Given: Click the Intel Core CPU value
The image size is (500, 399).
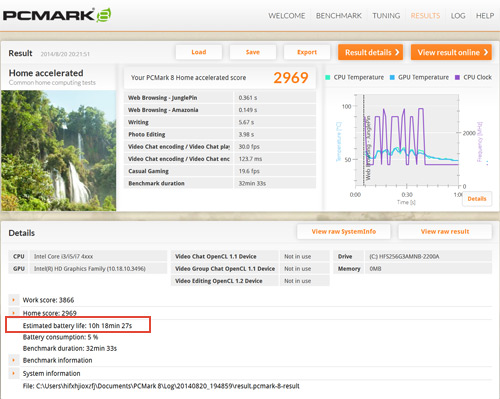Looking at the screenshot, I should (64, 256).
